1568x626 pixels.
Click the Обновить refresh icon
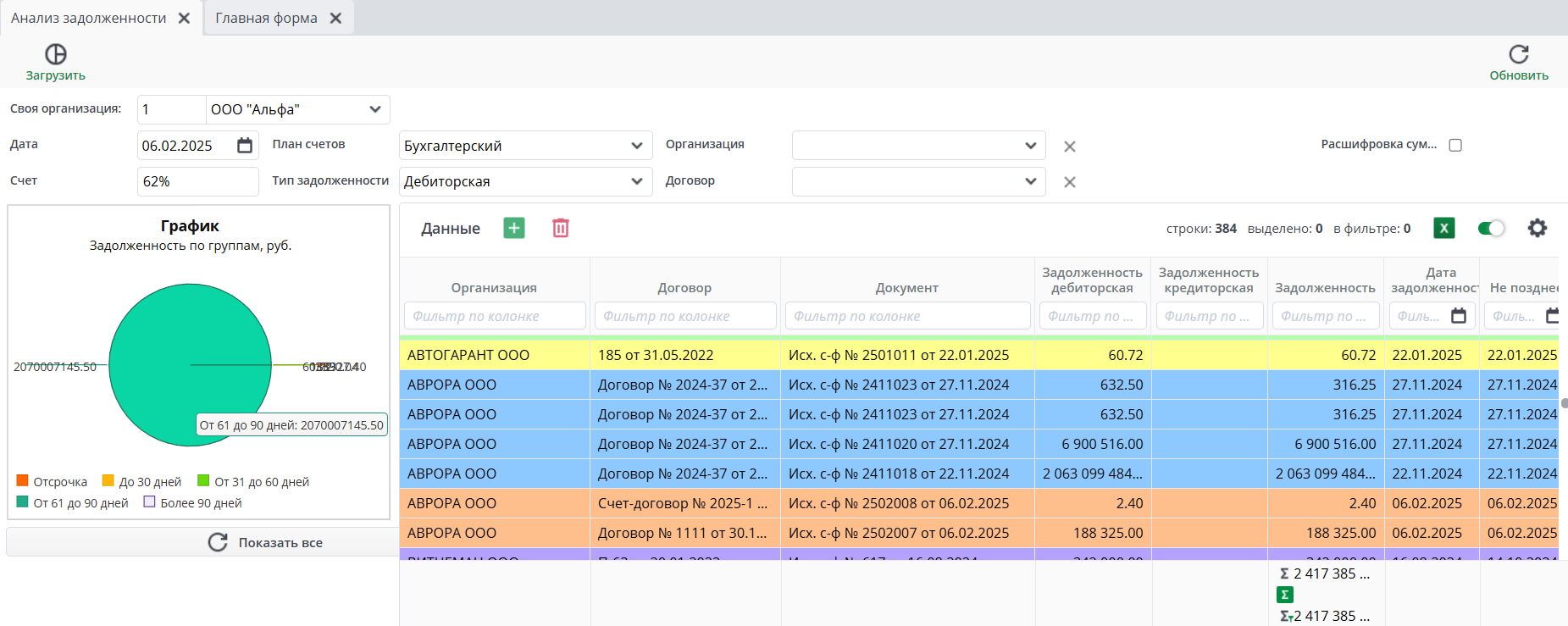click(x=1518, y=54)
